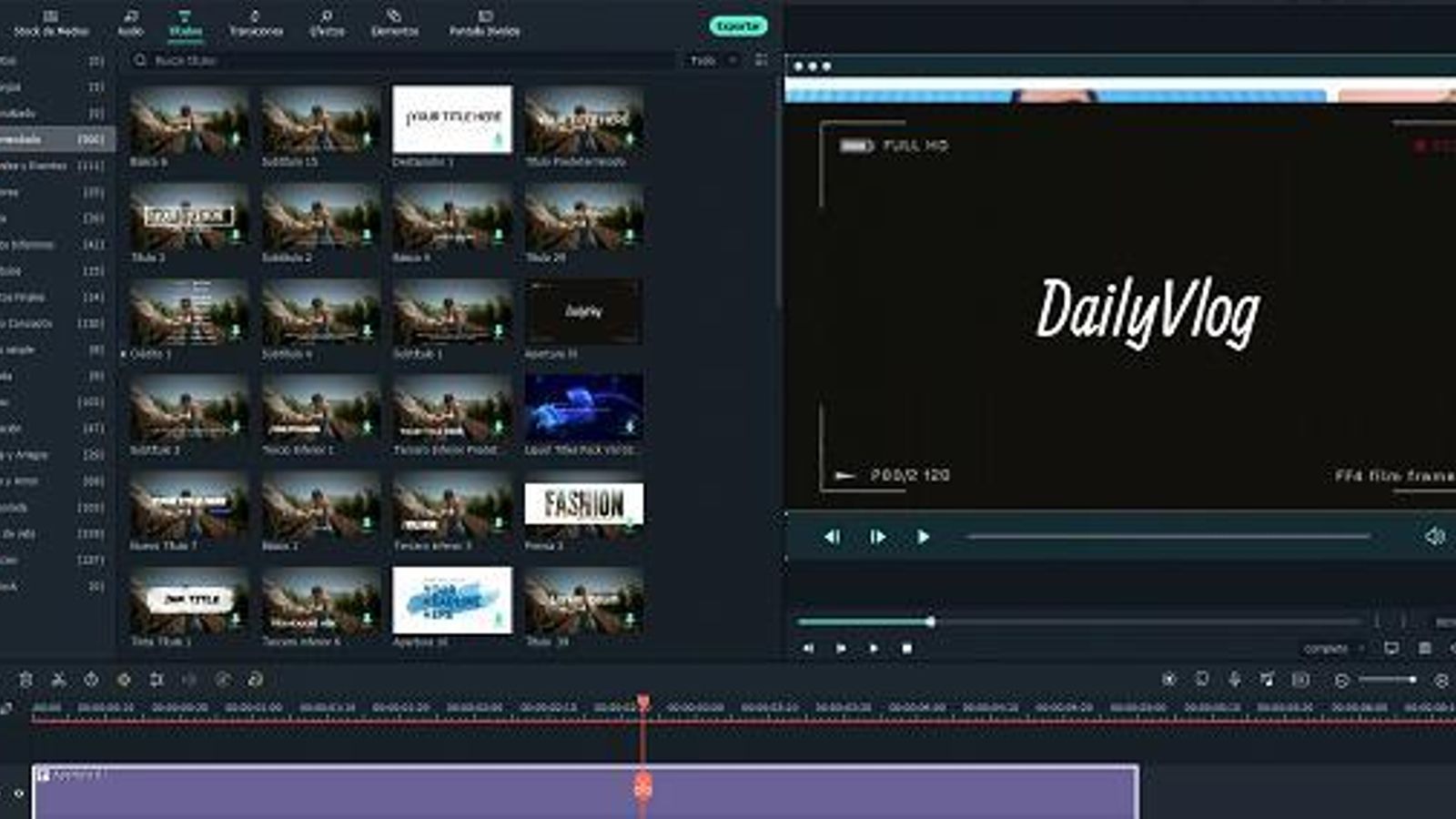1456x819 pixels.
Task: Click the timeline zoom out minus icon
Action: coord(1341,681)
